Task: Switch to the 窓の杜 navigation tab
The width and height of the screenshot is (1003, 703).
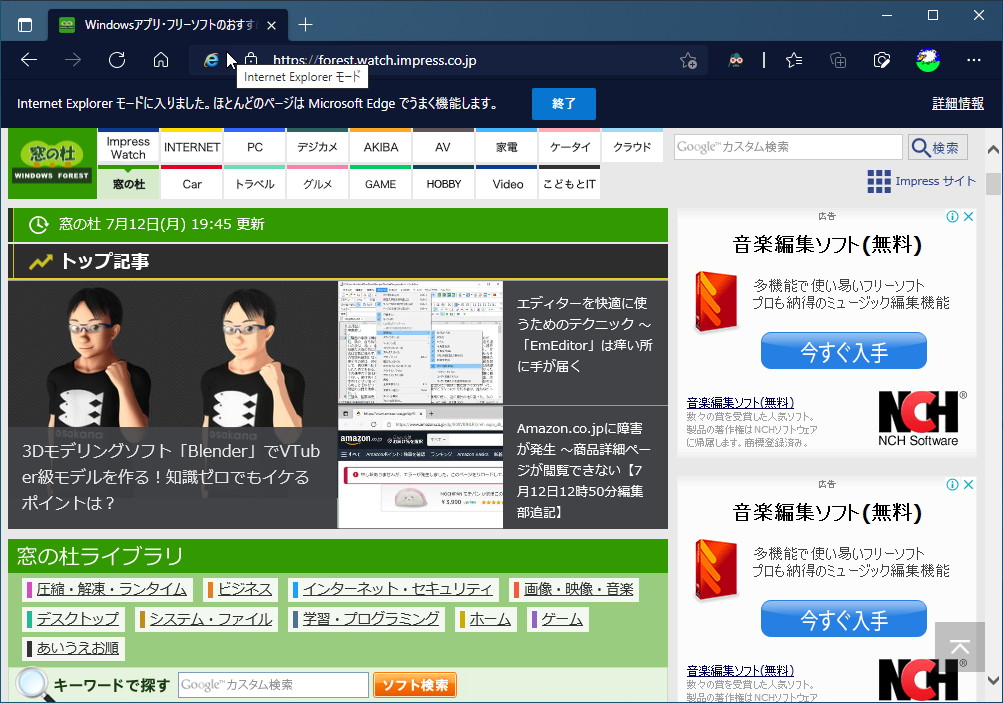Action: coord(128,183)
